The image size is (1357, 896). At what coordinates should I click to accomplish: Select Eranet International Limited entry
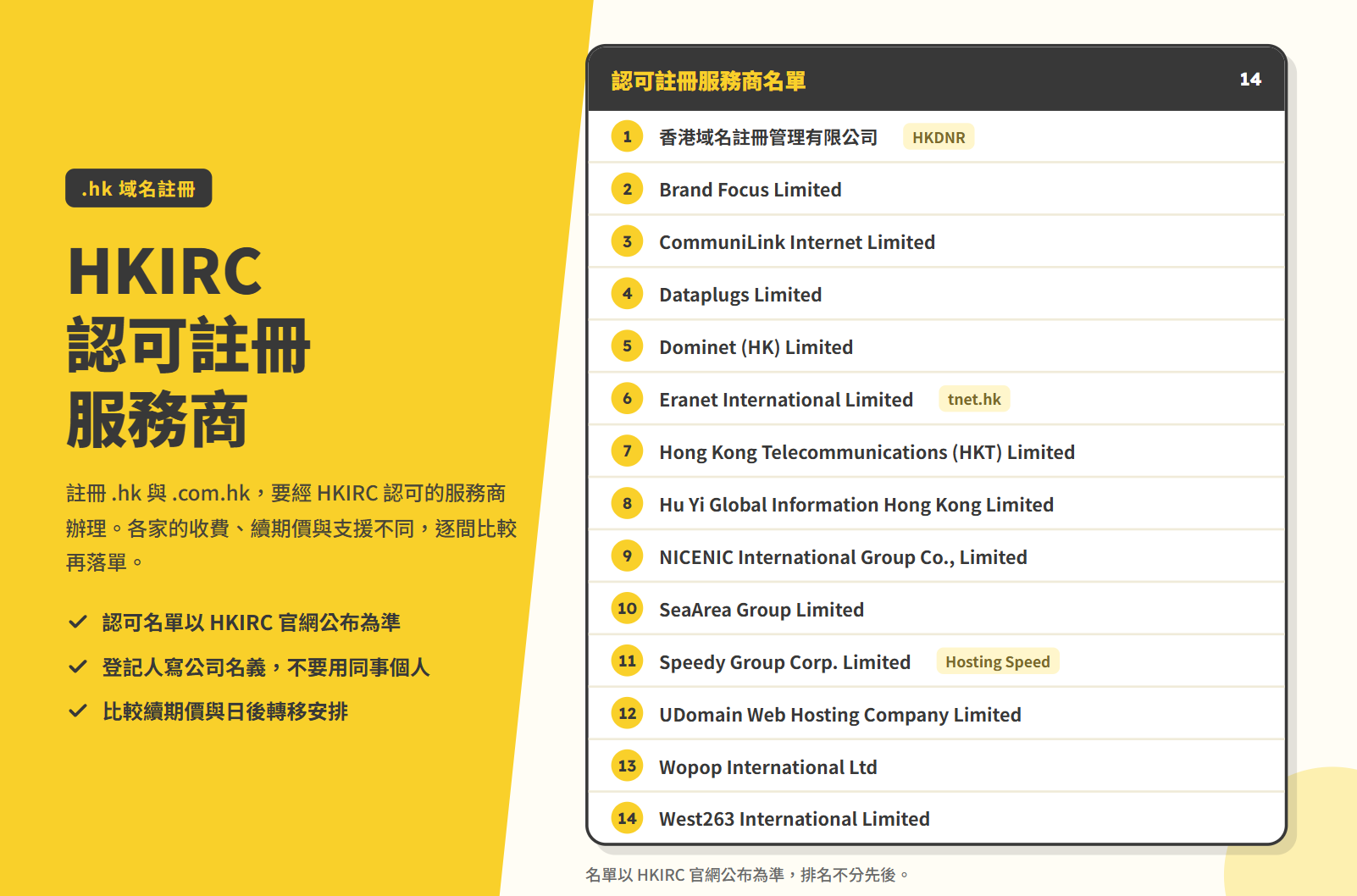click(936, 399)
